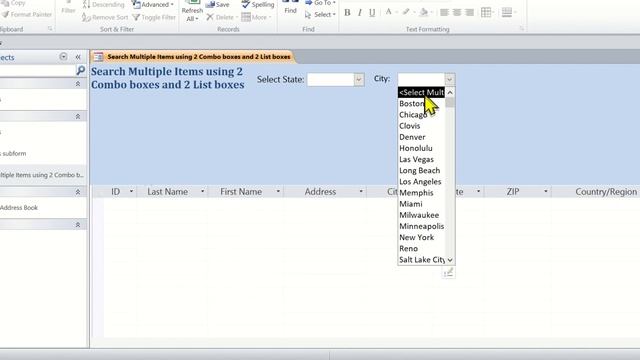Toggle bold text formatting
The width and height of the screenshot is (640, 360).
point(347,13)
